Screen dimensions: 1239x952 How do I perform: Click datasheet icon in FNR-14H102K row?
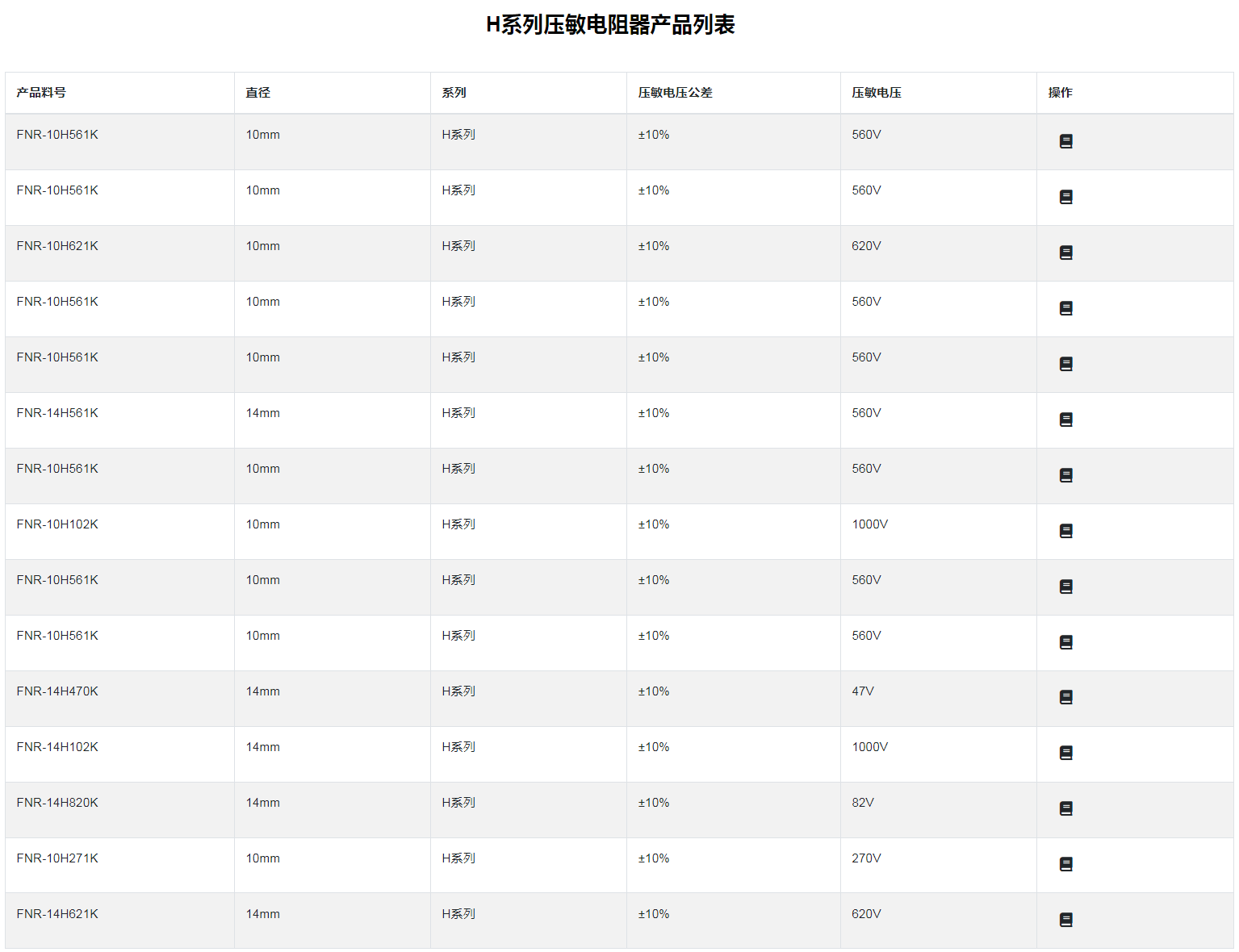coord(1065,753)
